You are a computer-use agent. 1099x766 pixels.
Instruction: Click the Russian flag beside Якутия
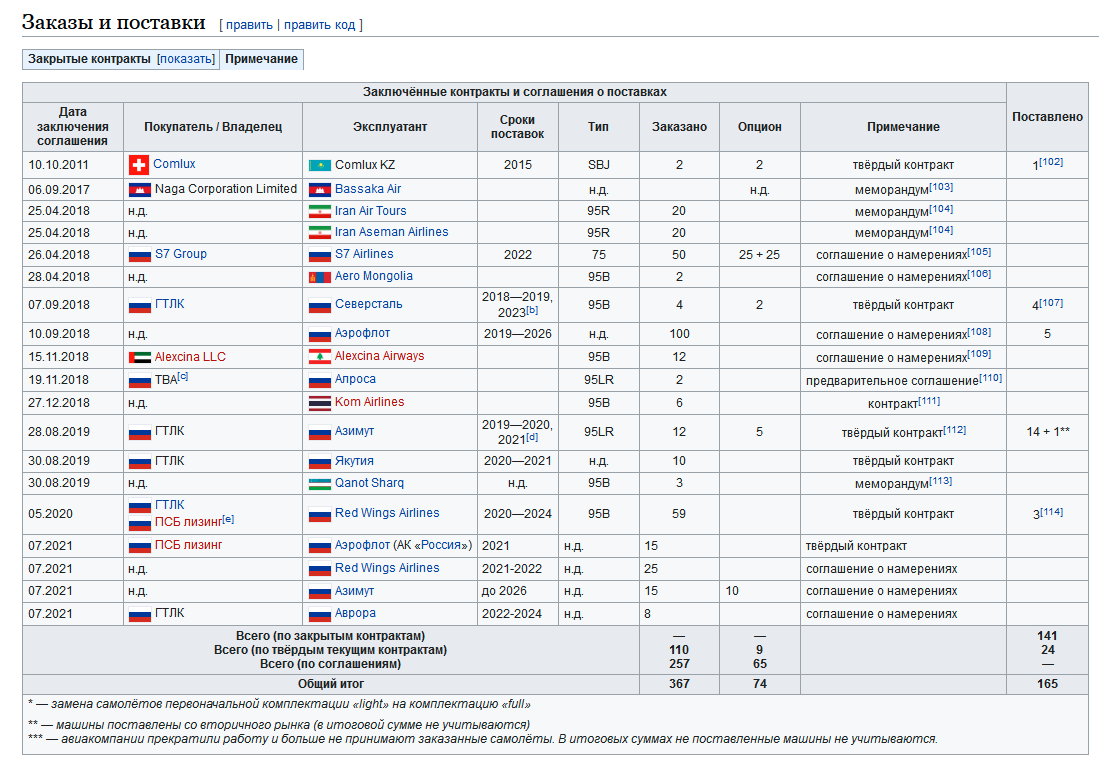coord(320,462)
